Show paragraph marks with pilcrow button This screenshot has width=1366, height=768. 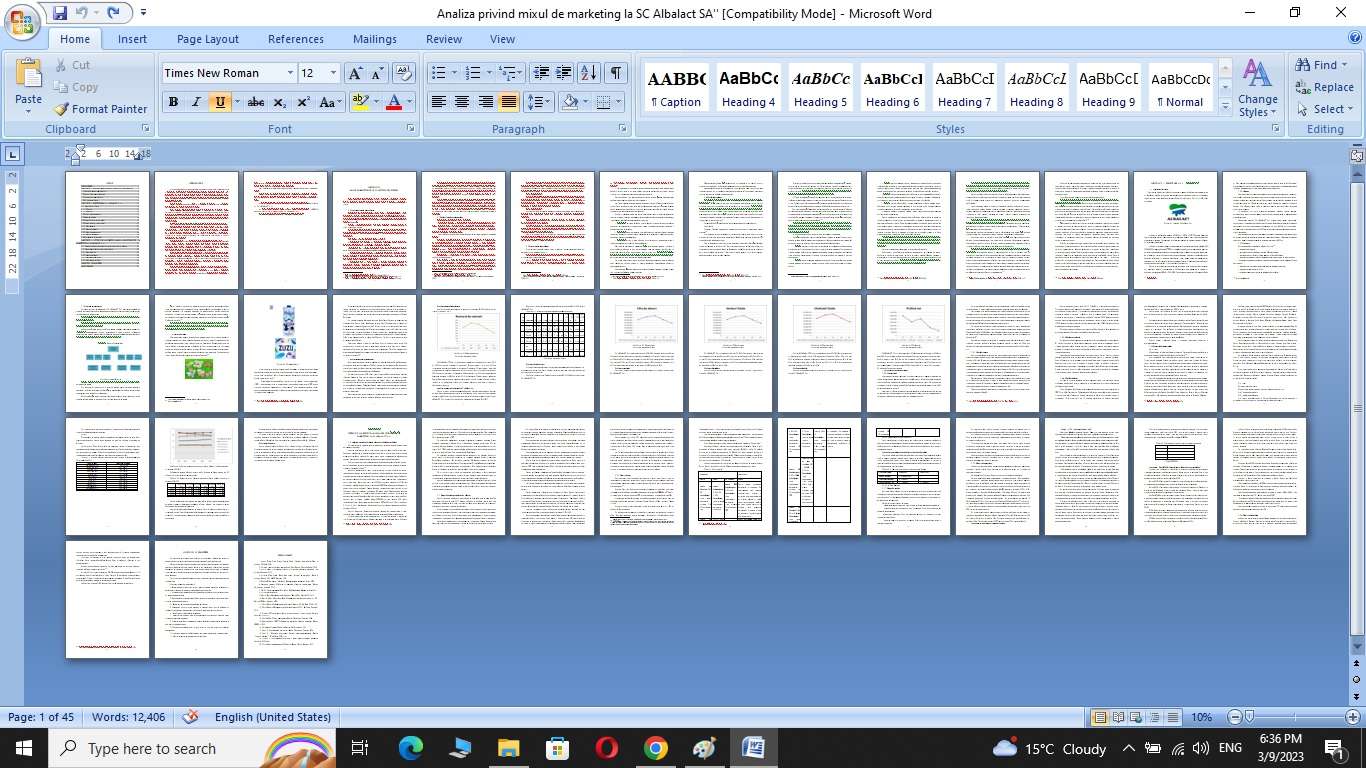616,73
